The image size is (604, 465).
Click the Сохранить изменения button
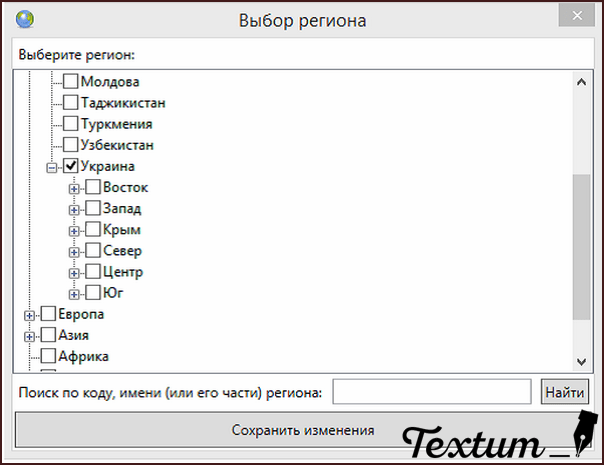coord(302,430)
